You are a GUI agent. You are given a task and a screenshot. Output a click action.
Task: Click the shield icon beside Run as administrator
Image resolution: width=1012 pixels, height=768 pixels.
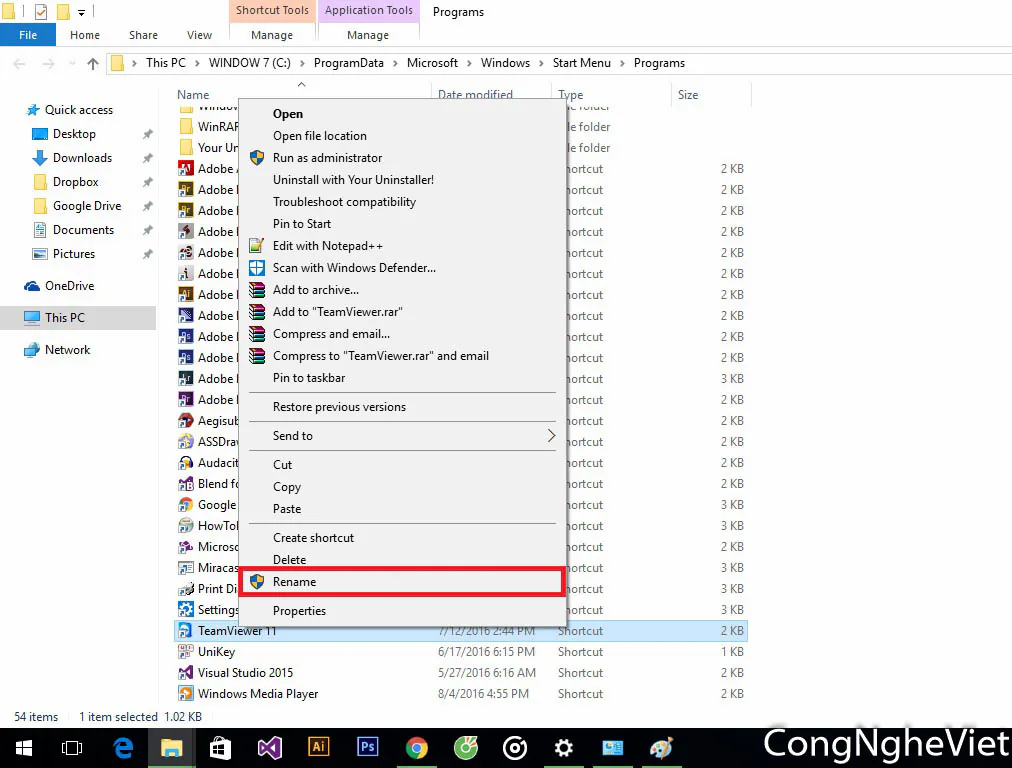[257, 157]
